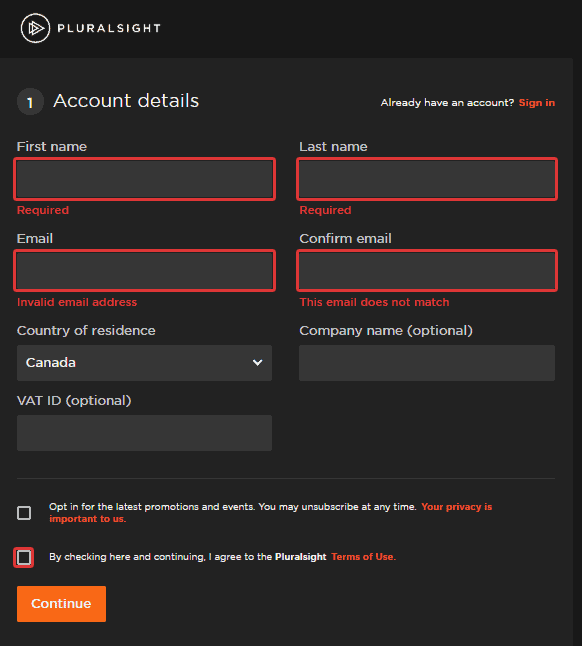
Task: Click the Account details heading
Action: (126, 101)
